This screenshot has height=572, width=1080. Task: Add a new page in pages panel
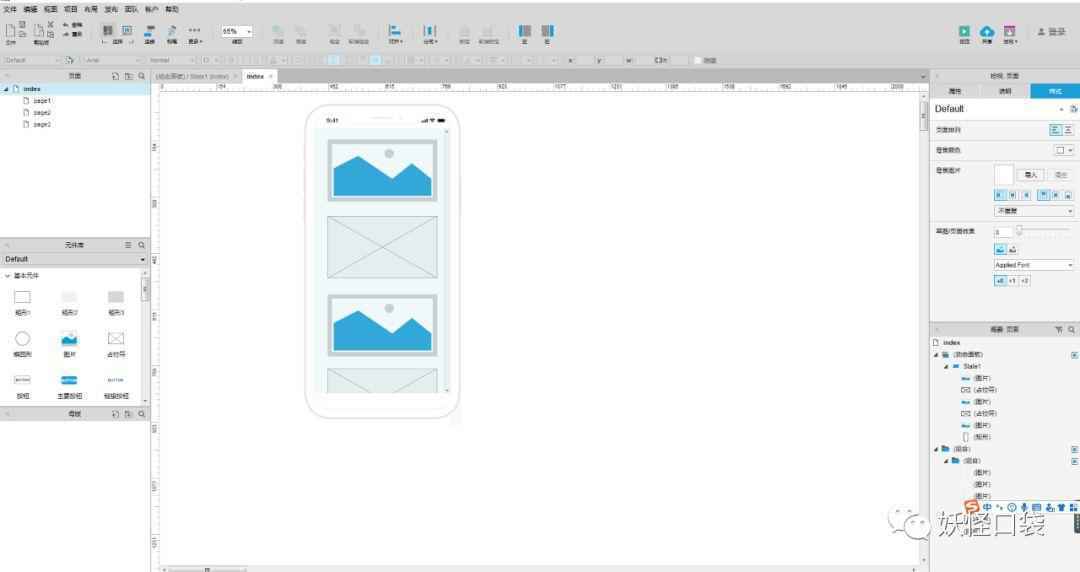tap(115, 76)
